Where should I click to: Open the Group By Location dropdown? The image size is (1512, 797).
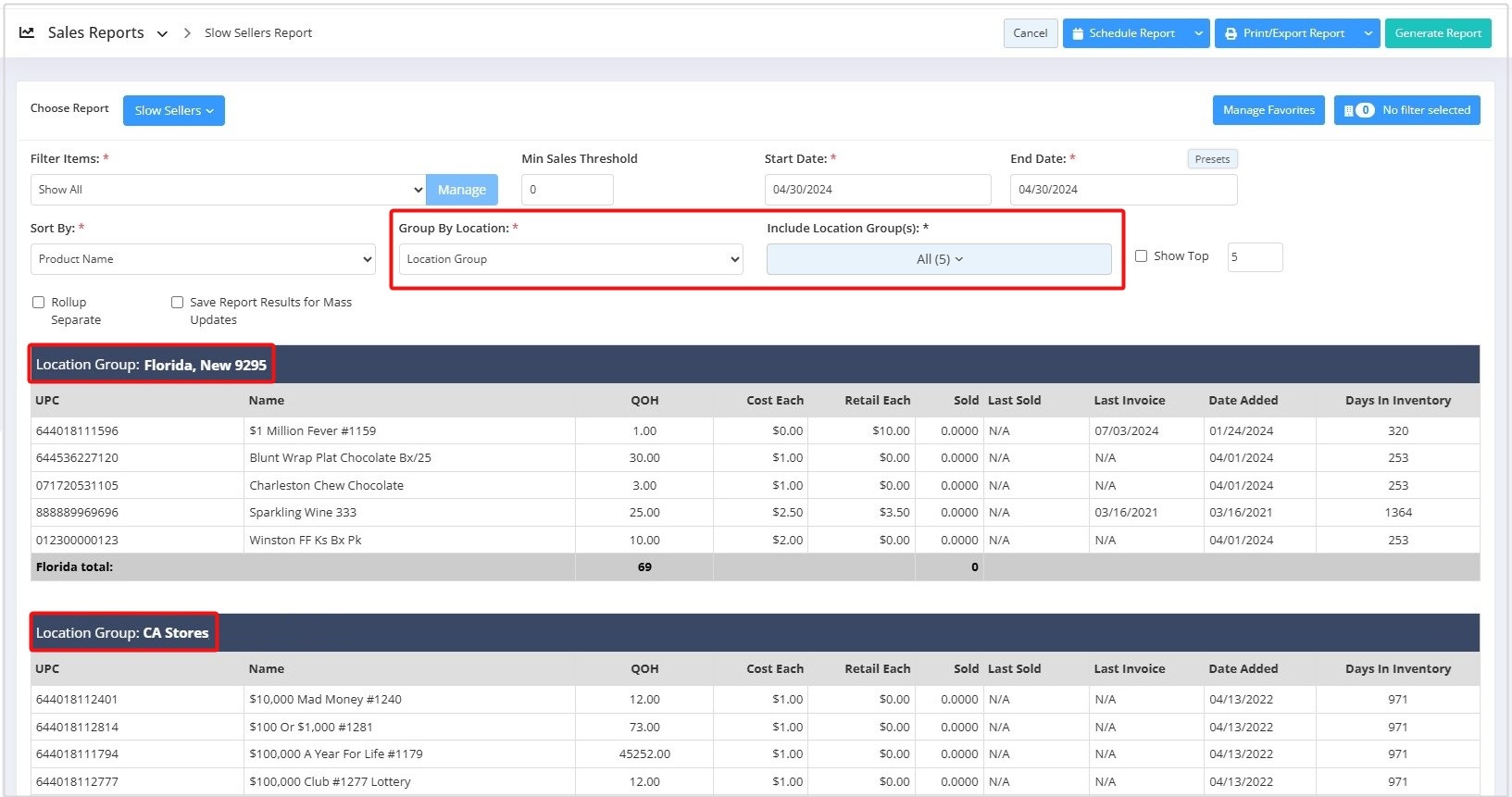570,259
